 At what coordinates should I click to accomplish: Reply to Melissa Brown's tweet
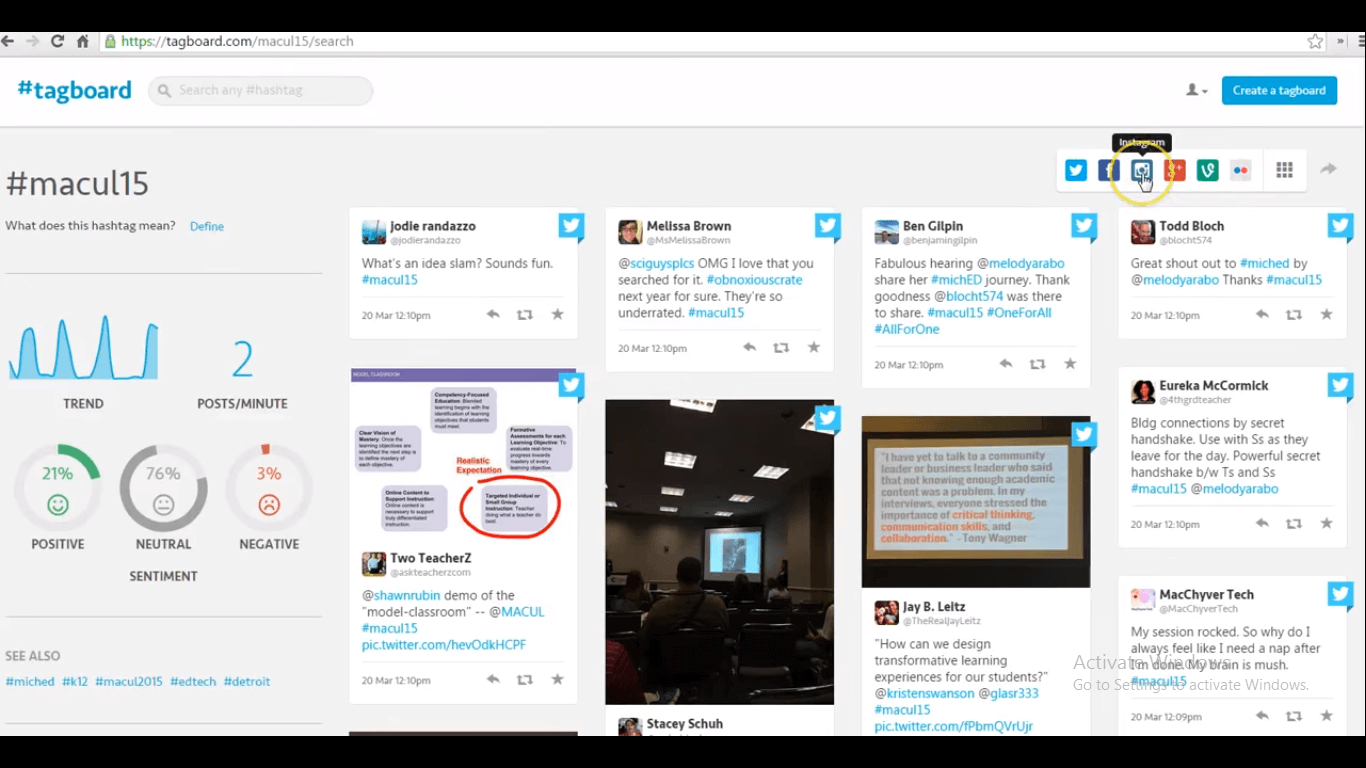(749, 347)
